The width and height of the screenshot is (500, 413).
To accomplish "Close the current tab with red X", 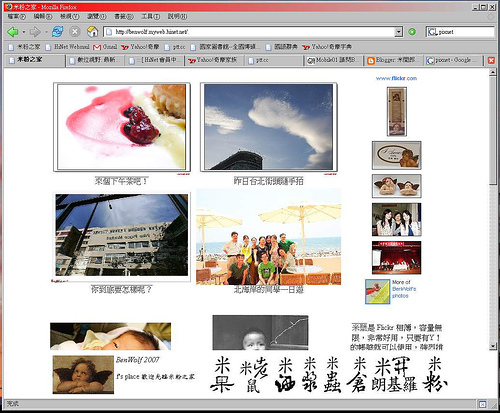I will pyautogui.click(x=491, y=60).
